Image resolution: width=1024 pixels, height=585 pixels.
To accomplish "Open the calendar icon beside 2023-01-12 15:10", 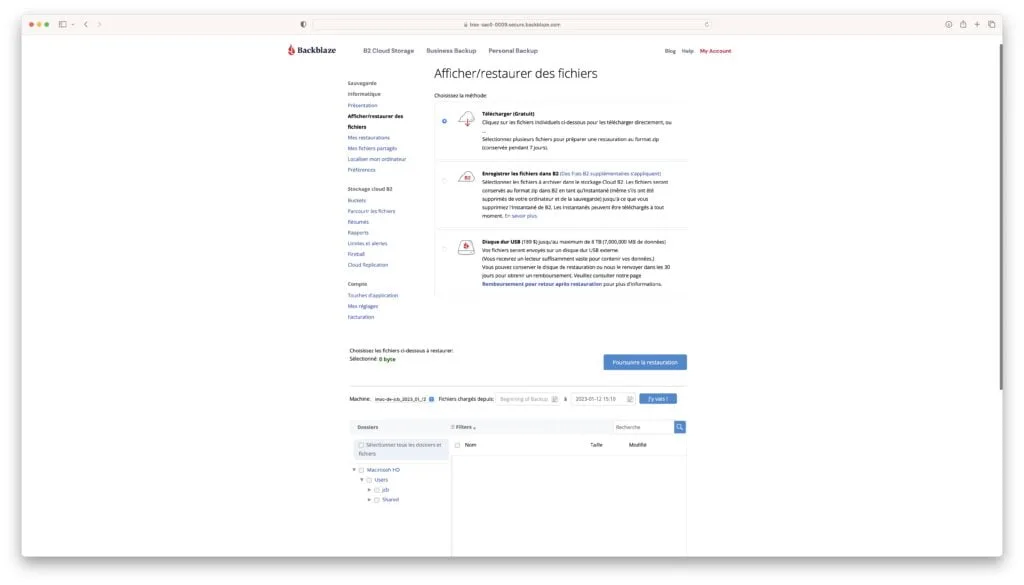I will tap(629, 400).
